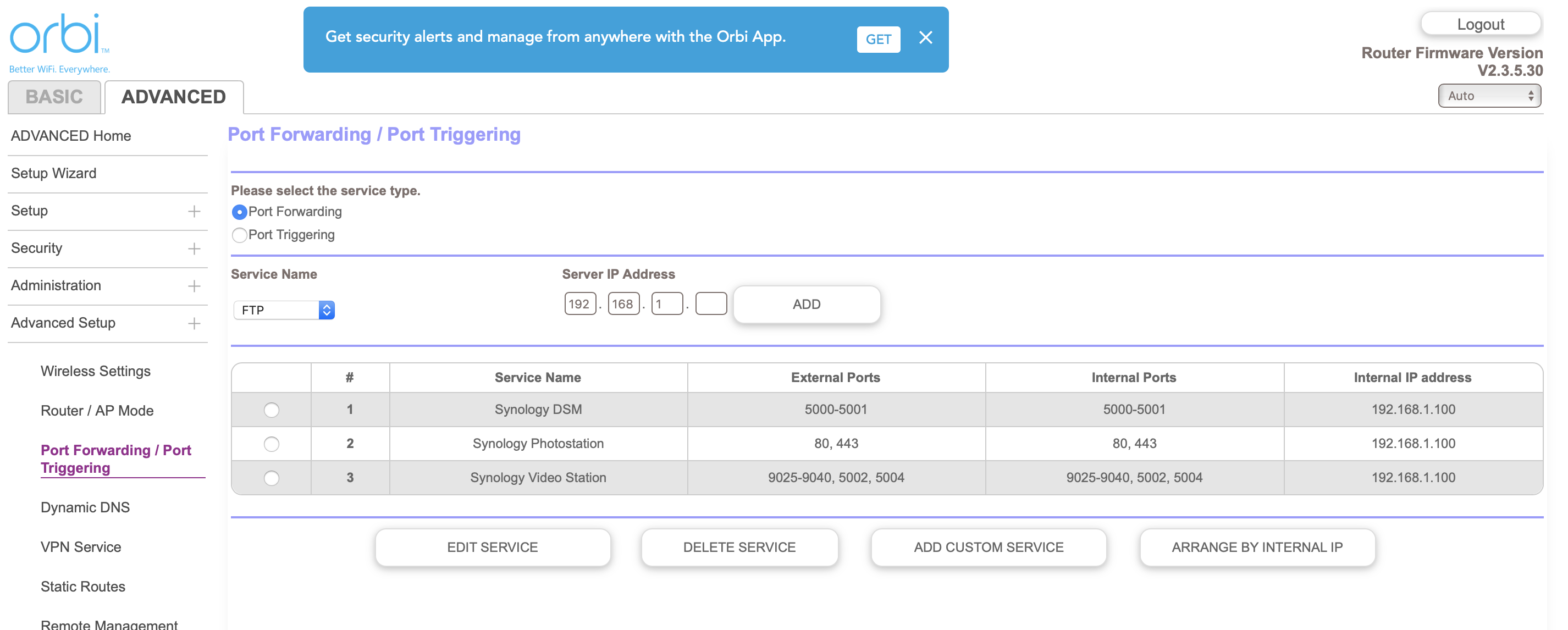Open the ADVANCED tab

click(x=174, y=97)
